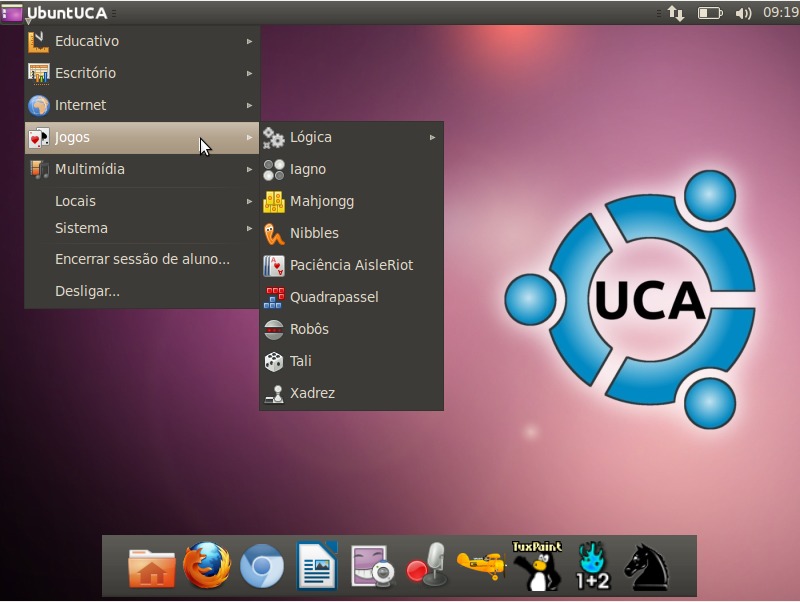Click the Quadrapassel label text

334,297
